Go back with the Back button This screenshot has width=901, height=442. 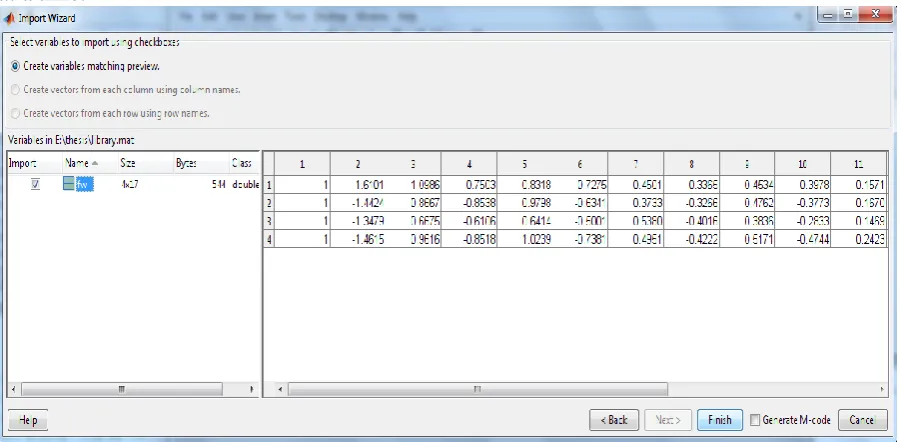click(613, 420)
